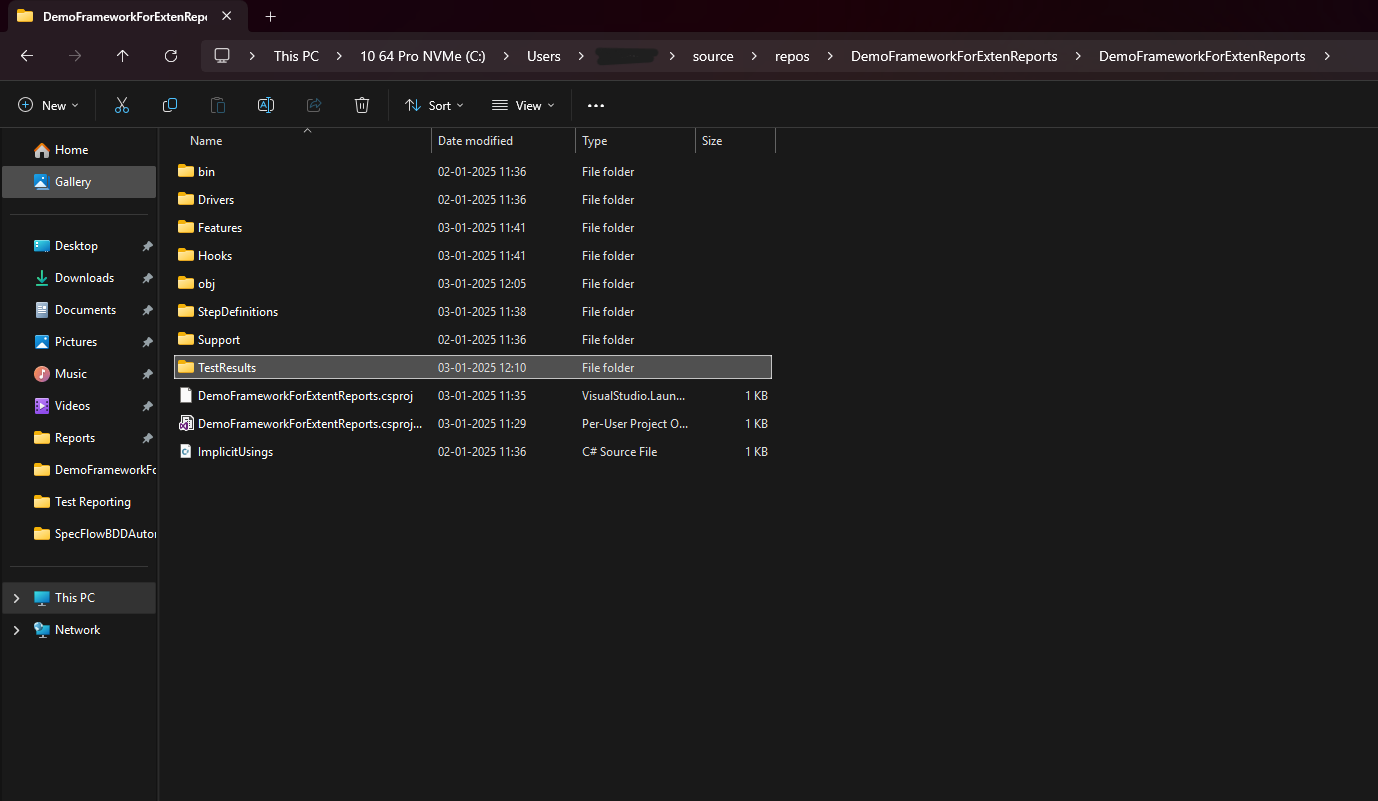Screen dimensions: 1378x801
Task: Select the Hooks folder row
Action: click(473, 256)
